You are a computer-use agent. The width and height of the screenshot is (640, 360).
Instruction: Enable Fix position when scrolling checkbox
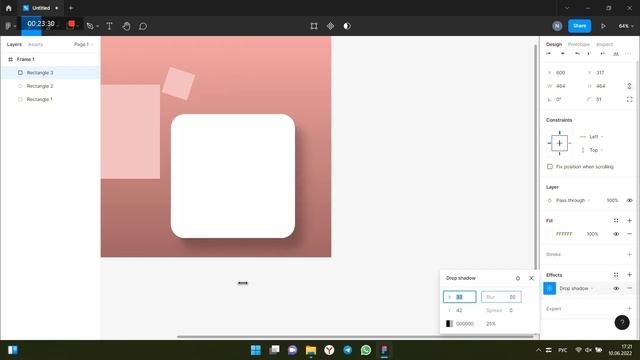(x=550, y=167)
